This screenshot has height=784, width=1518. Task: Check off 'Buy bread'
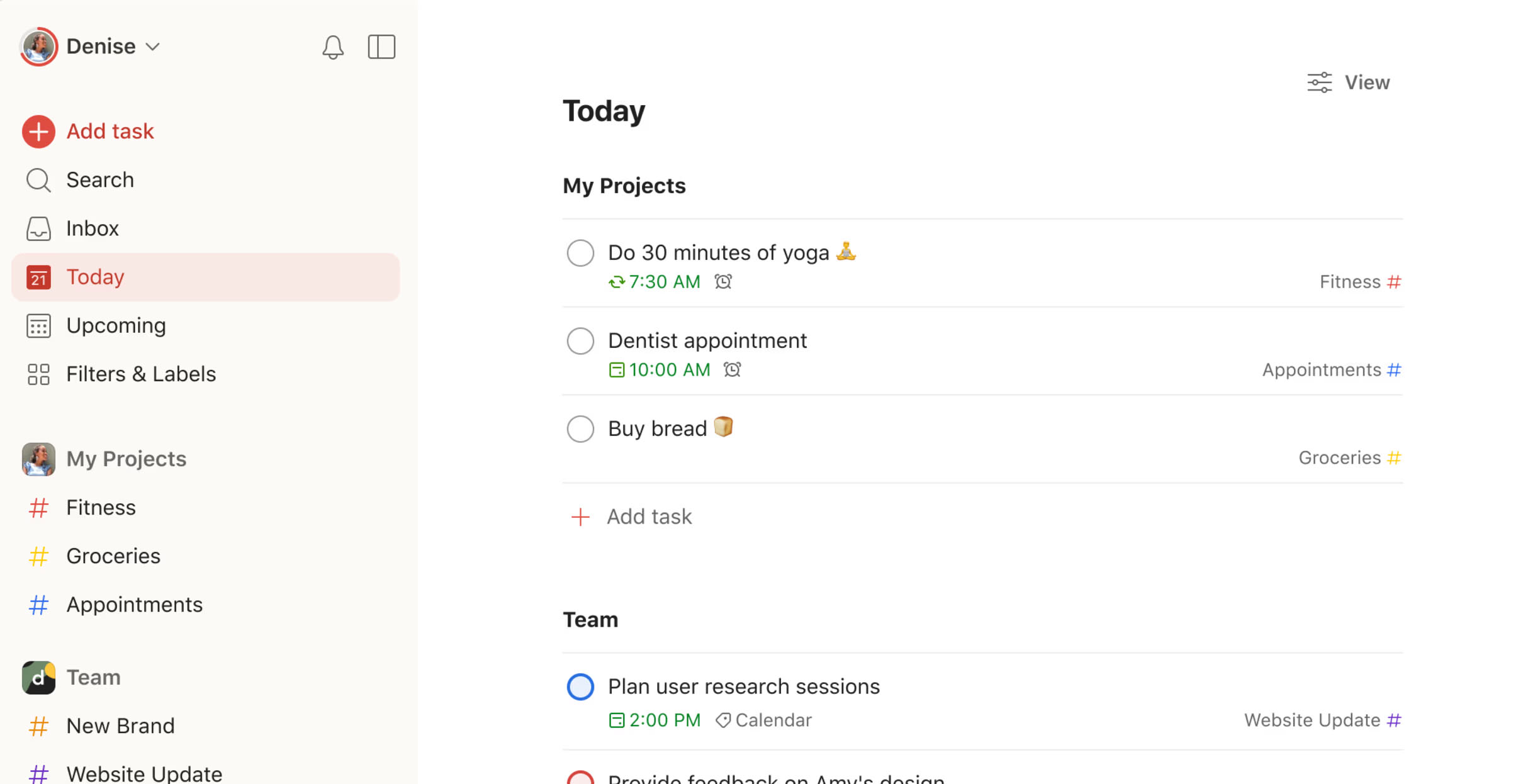coord(580,428)
